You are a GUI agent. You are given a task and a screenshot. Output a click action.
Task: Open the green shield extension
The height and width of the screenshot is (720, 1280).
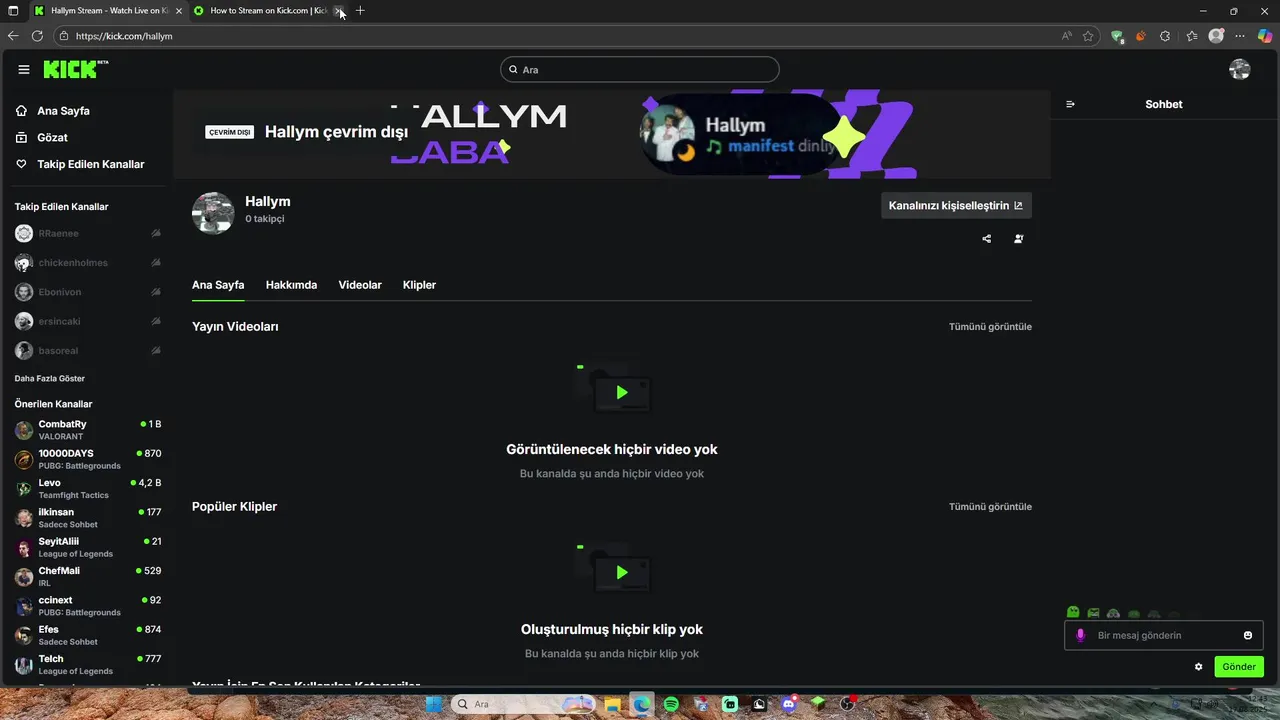point(1118,36)
